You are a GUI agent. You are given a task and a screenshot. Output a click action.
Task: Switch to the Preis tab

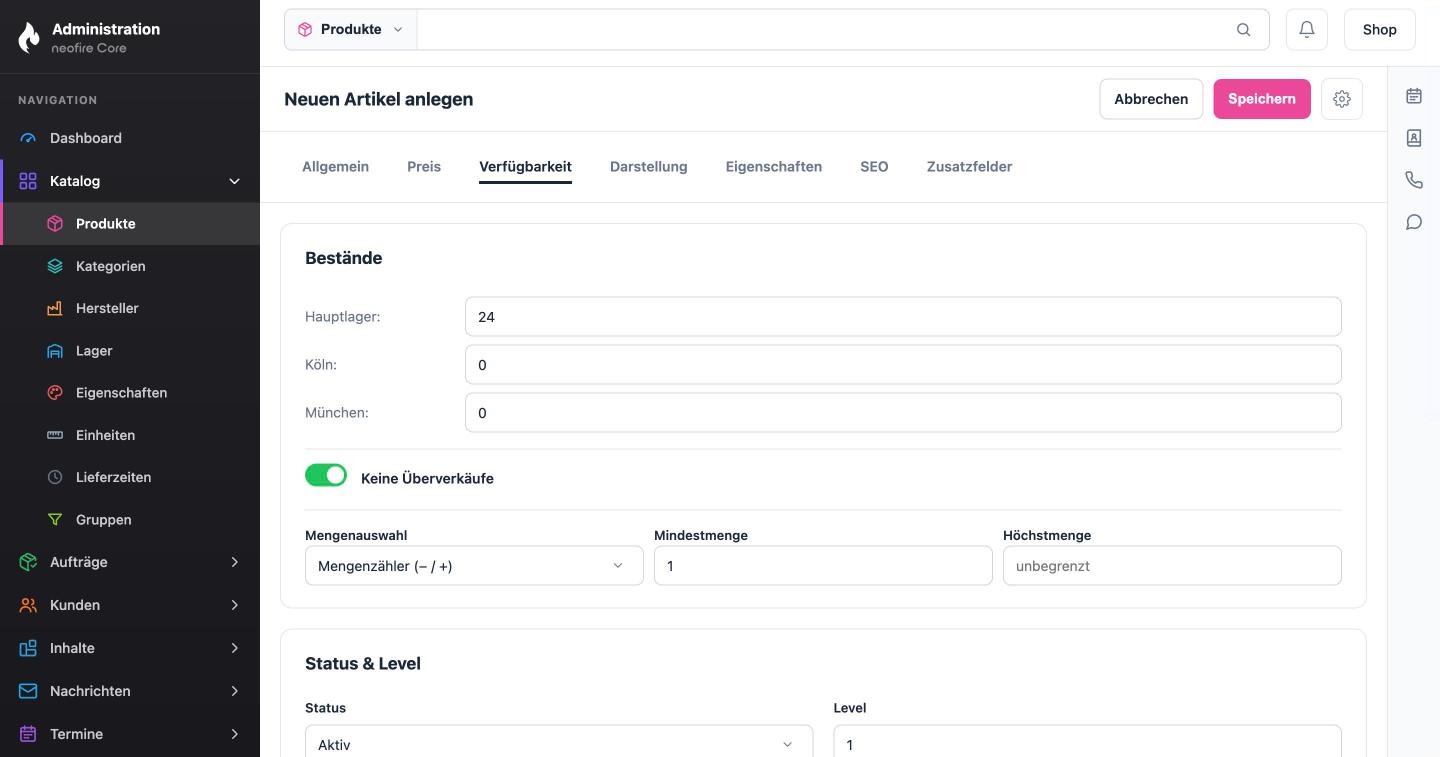click(x=424, y=167)
